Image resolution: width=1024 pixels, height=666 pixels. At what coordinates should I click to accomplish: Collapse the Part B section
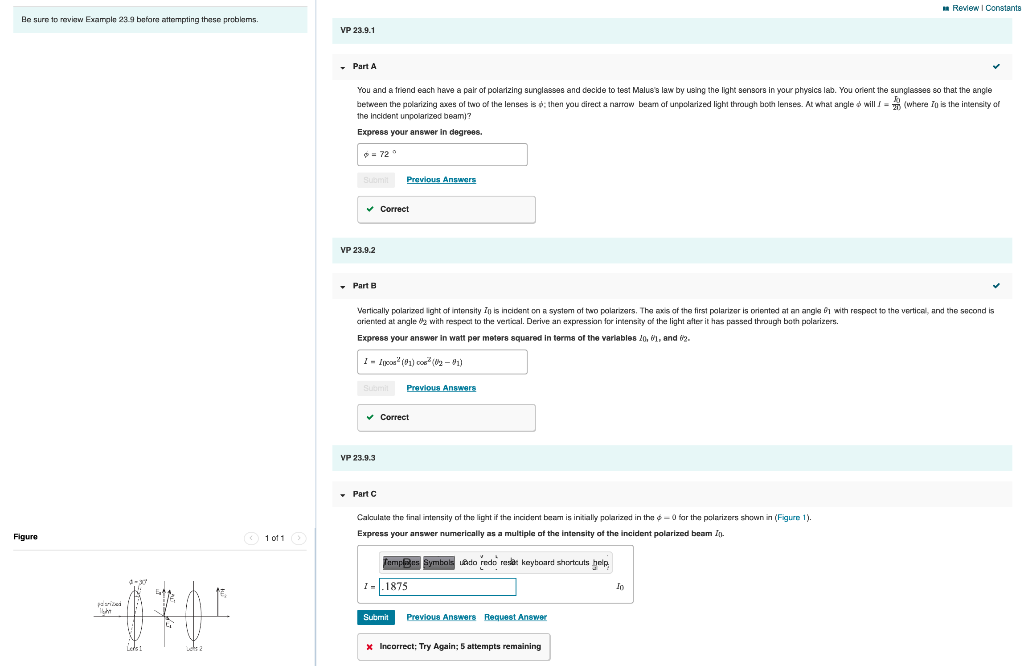click(344, 285)
